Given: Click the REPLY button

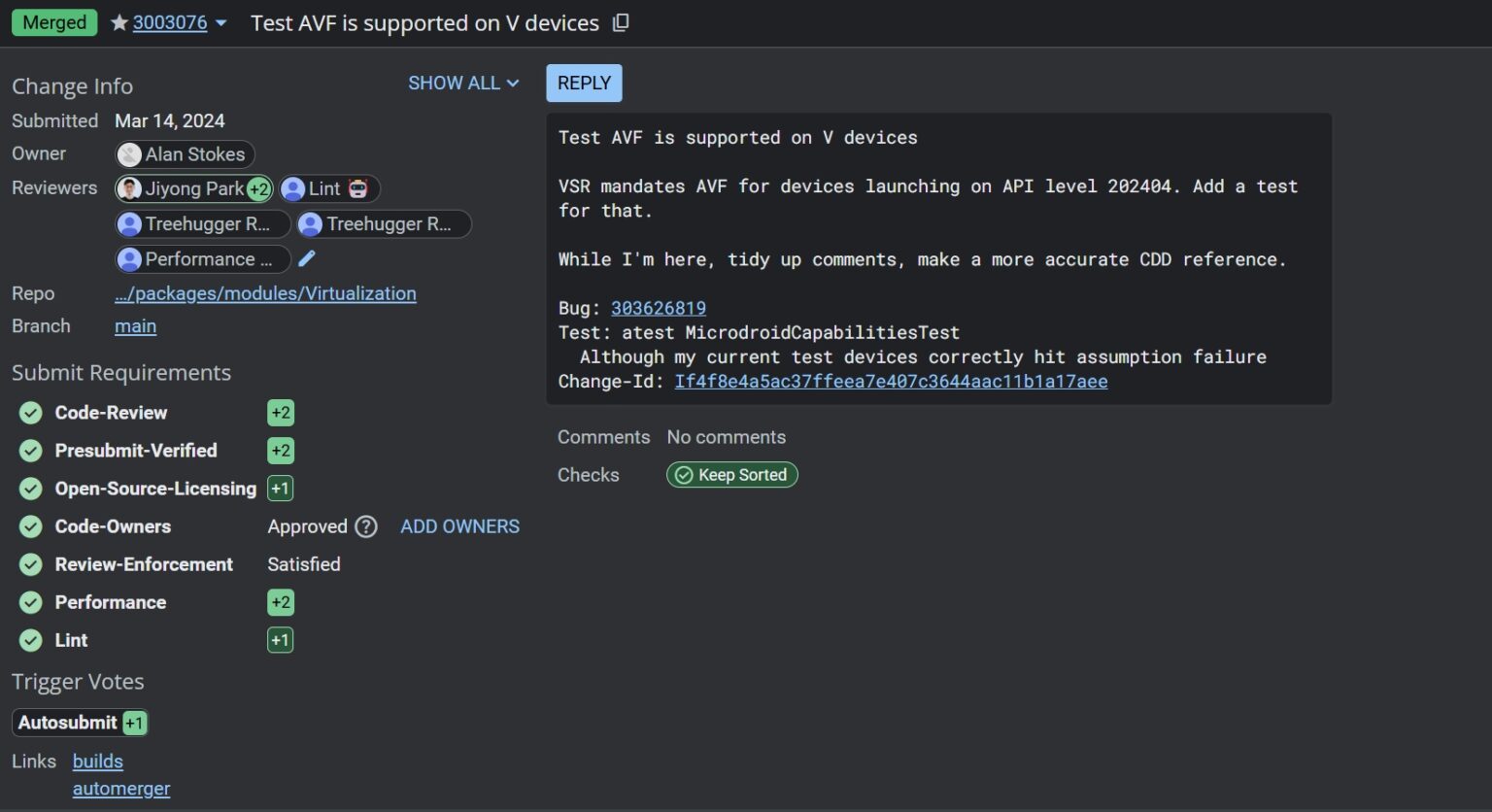Looking at the screenshot, I should 584,83.
